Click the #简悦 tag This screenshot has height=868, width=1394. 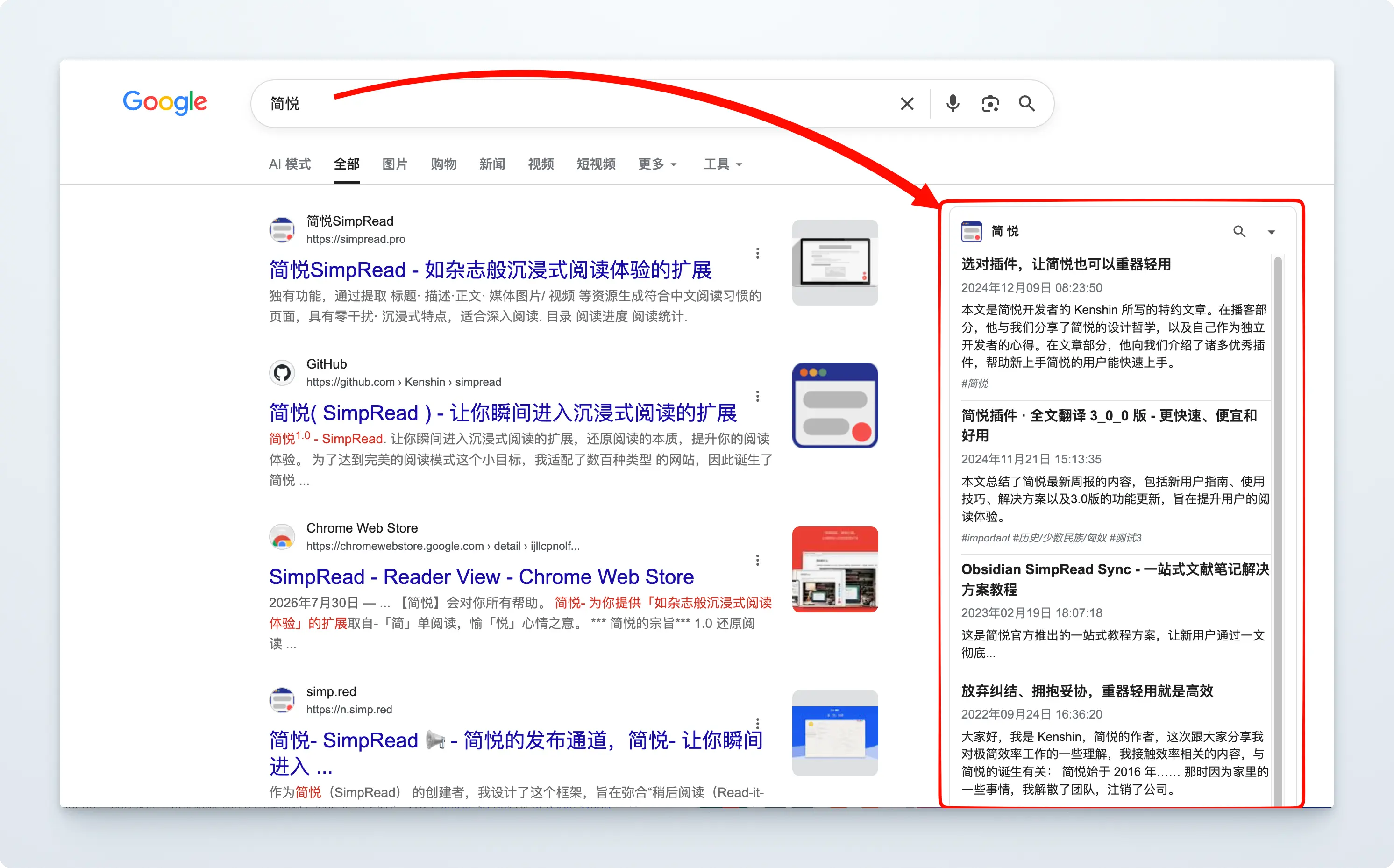point(974,384)
